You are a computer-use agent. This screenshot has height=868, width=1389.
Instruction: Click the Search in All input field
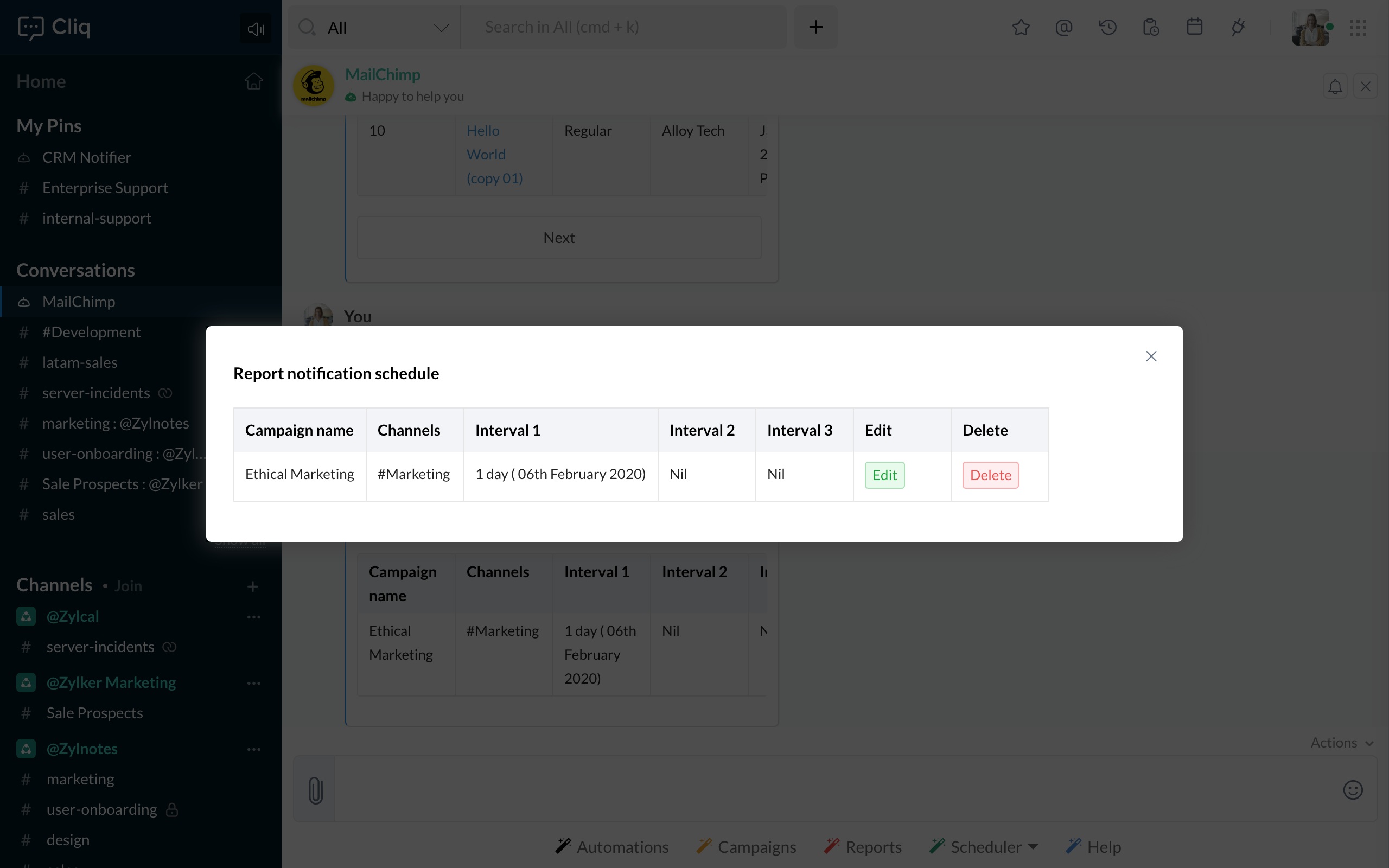click(x=623, y=27)
